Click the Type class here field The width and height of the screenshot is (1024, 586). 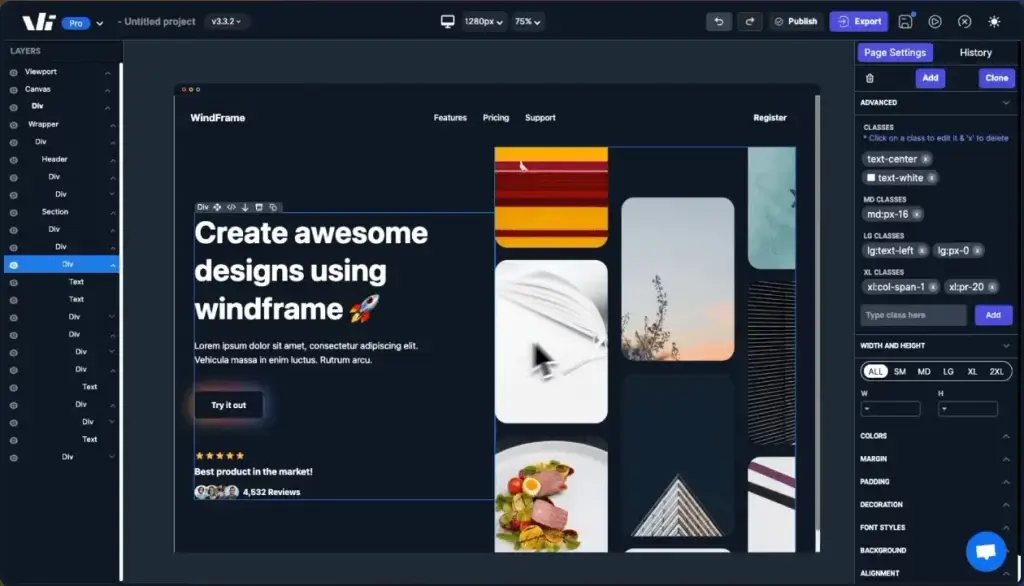click(913, 315)
